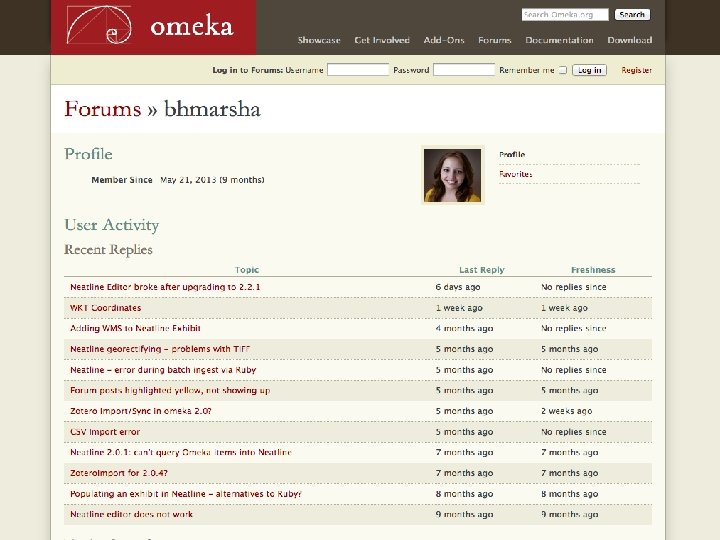Click into the Password field
Viewport: 720px width, 540px height.
coord(464,70)
